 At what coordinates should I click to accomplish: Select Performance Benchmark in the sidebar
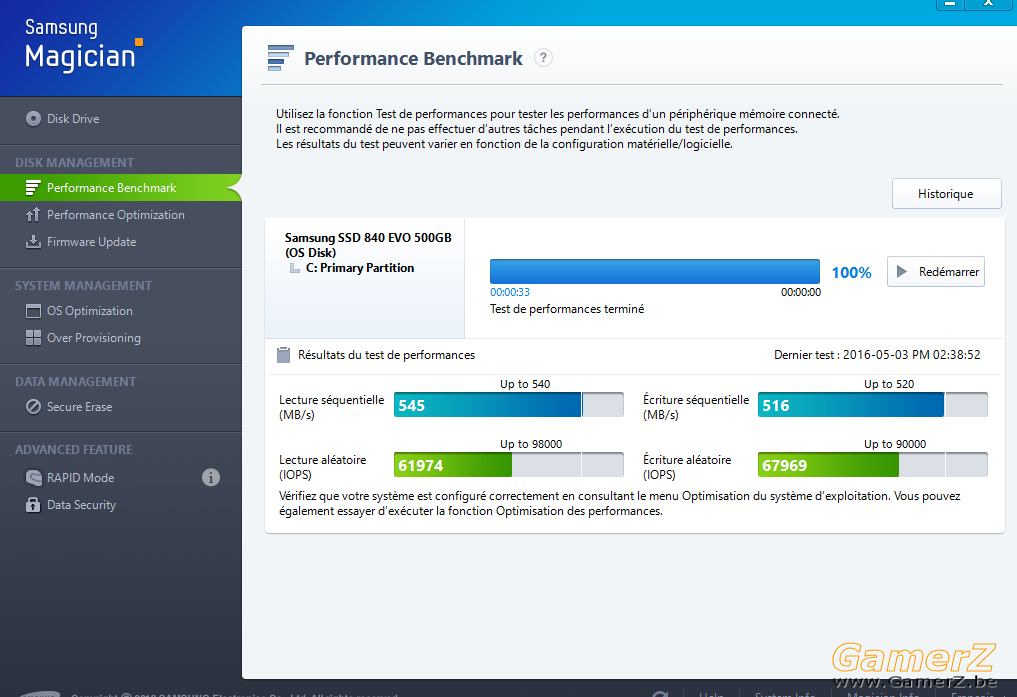tap(121, 187)
